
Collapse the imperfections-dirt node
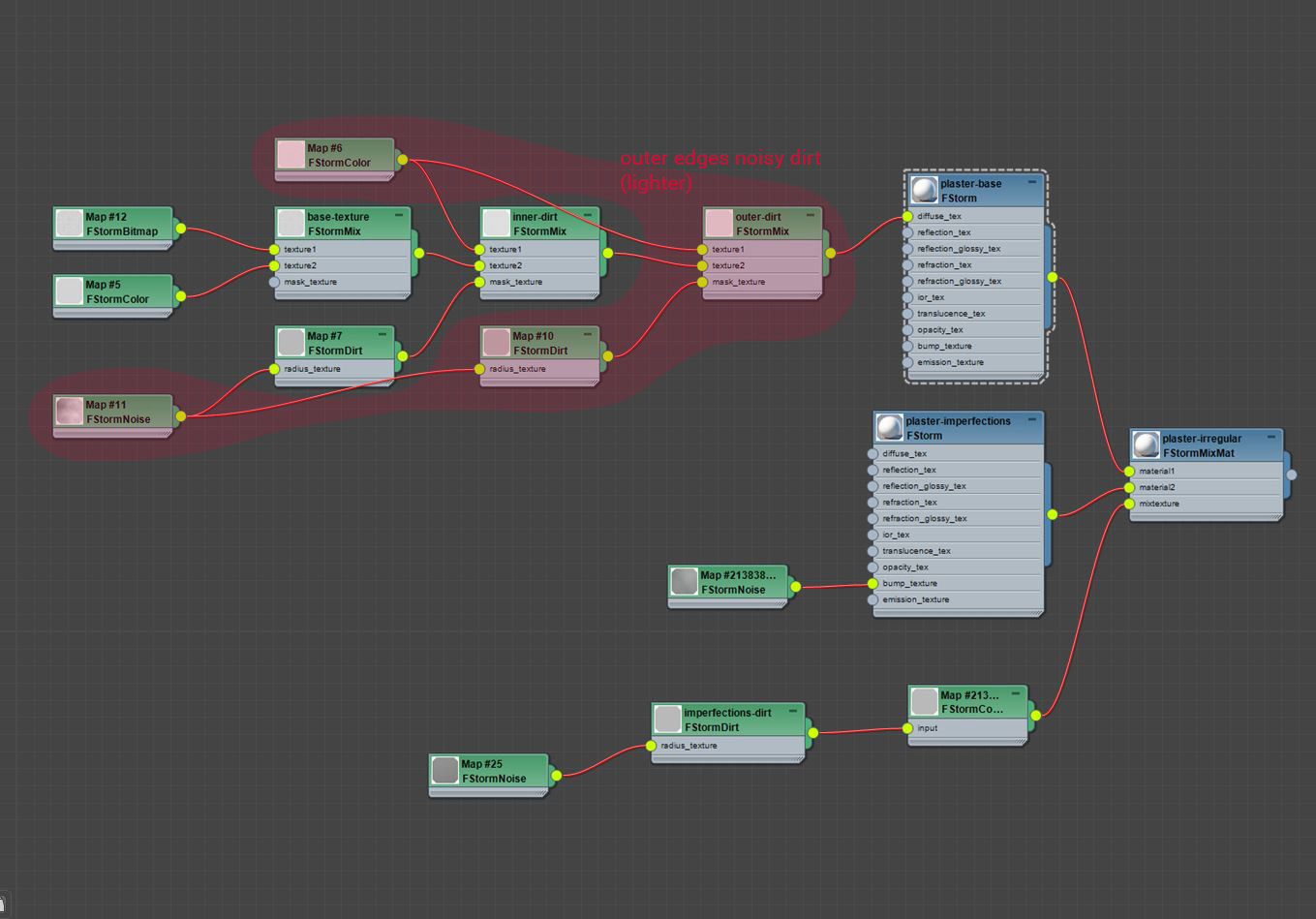[x=793, y=711]
